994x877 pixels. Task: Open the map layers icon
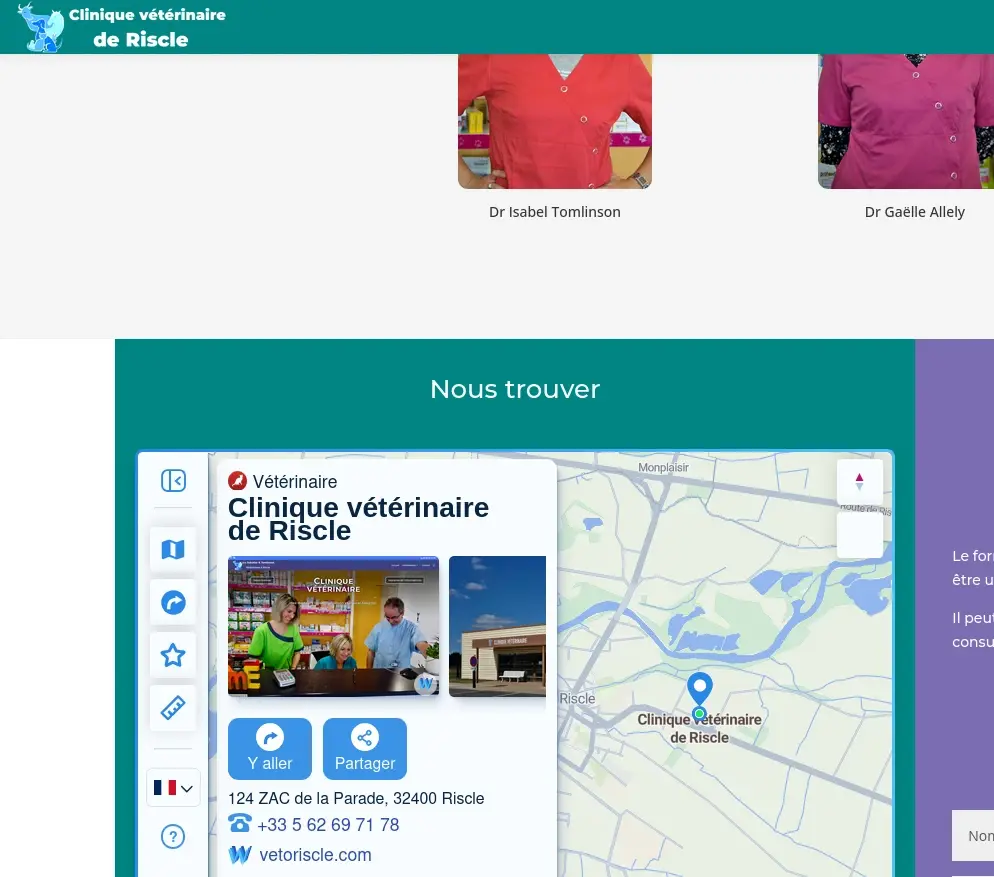(x=173, y=549)
